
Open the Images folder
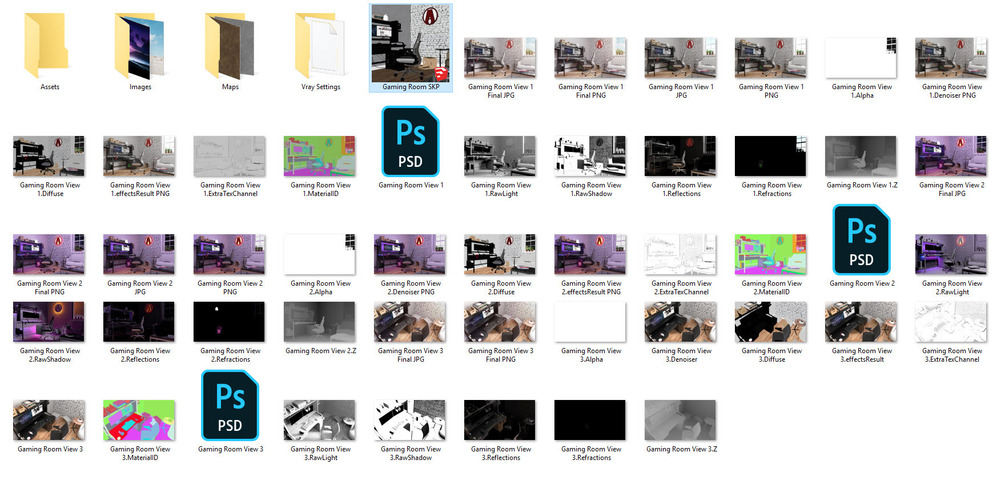[x=140, y=46]
